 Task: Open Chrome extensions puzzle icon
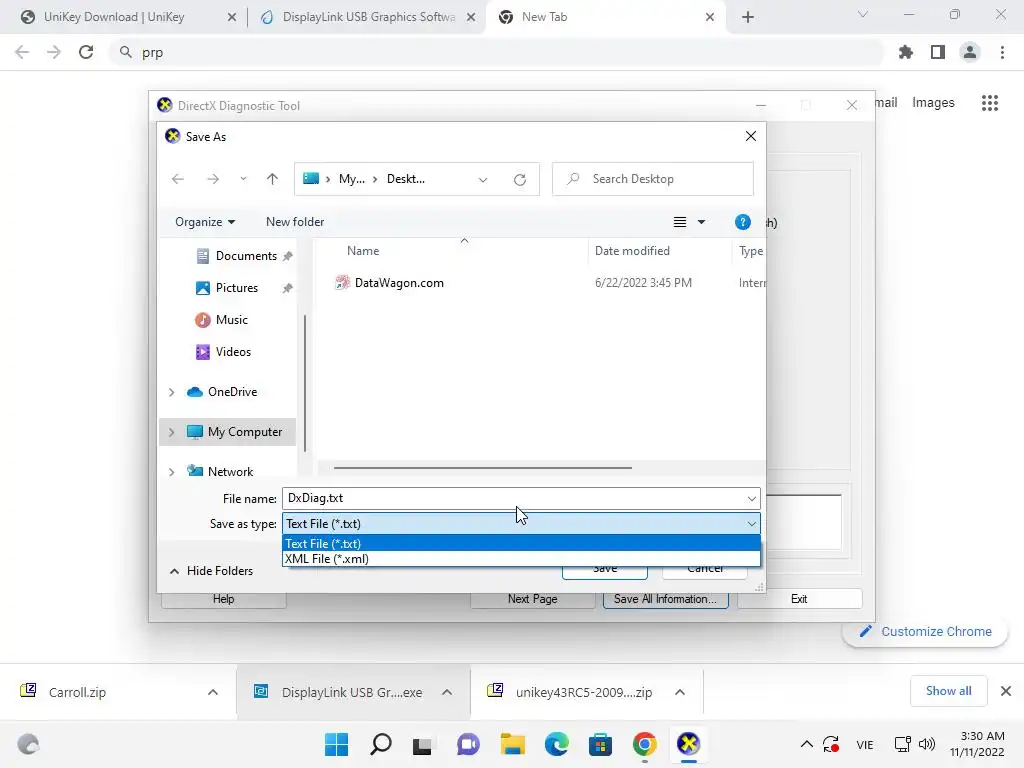pos(906,52)
